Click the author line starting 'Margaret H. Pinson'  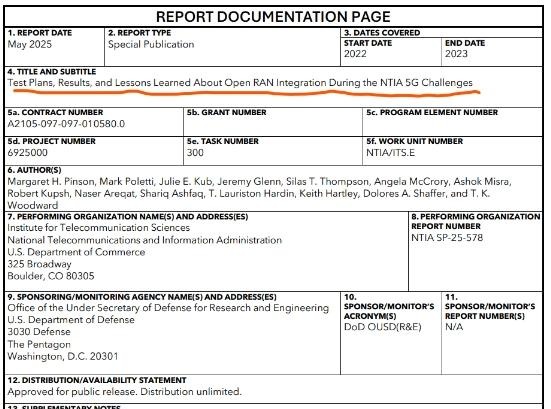(259, 182)
